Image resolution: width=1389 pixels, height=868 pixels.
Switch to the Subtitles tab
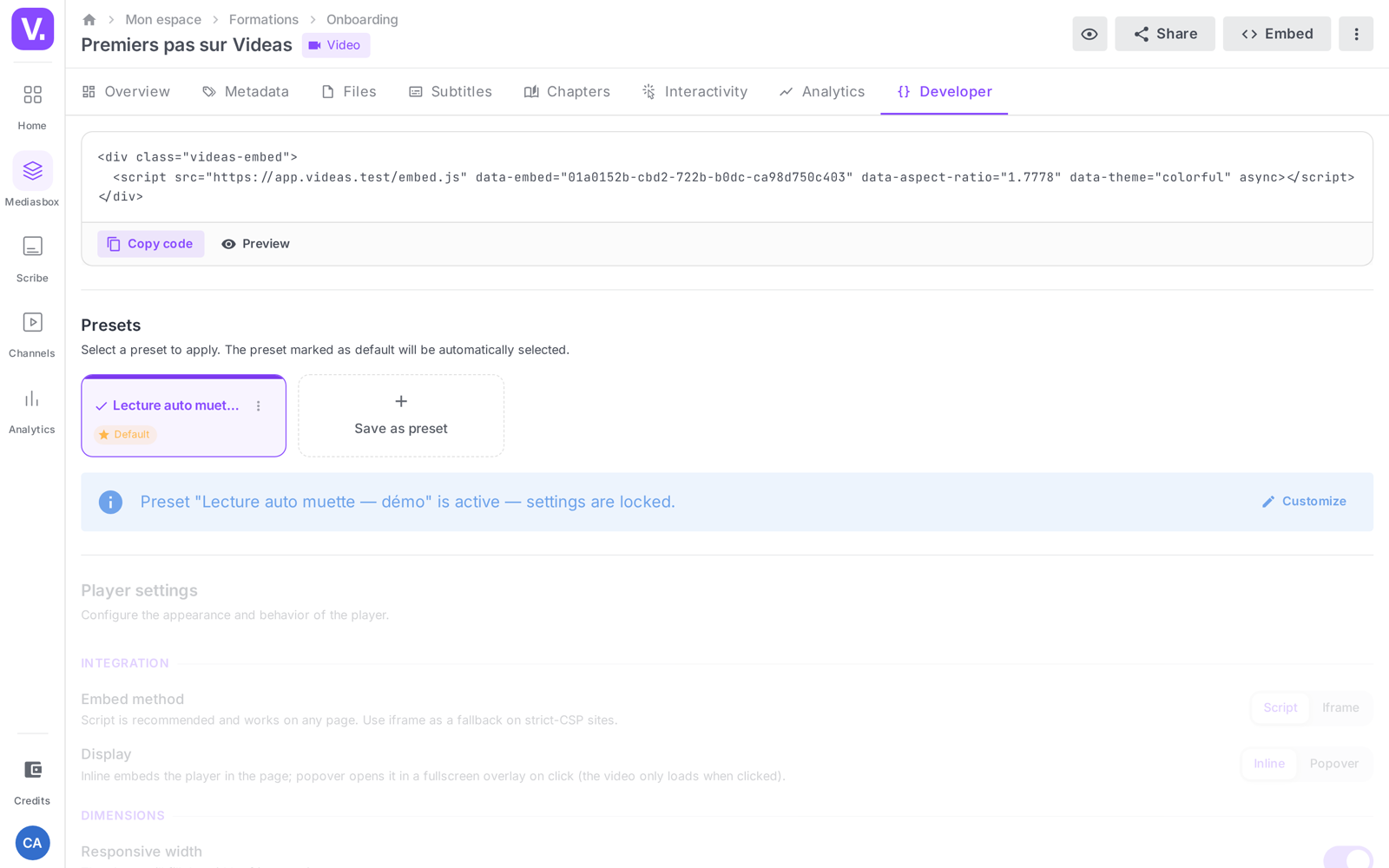pyautogui.click(x=451, y=91)
